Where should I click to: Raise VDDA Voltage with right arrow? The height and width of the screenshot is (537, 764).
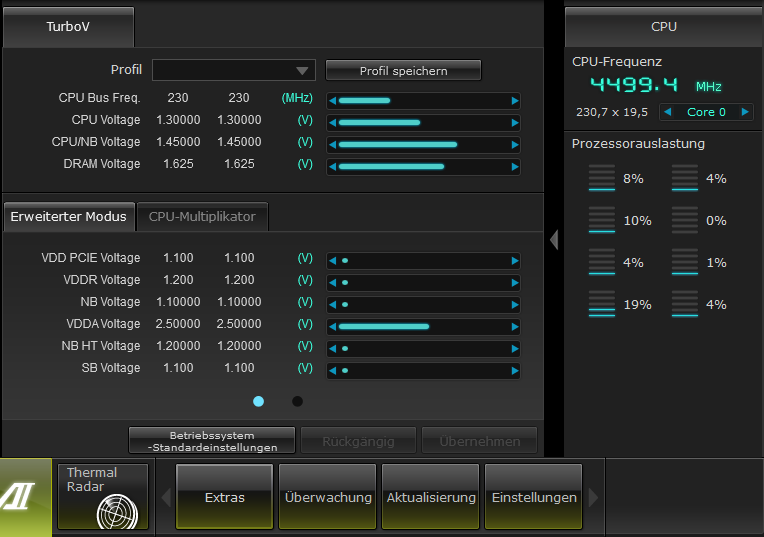[515, 326]
